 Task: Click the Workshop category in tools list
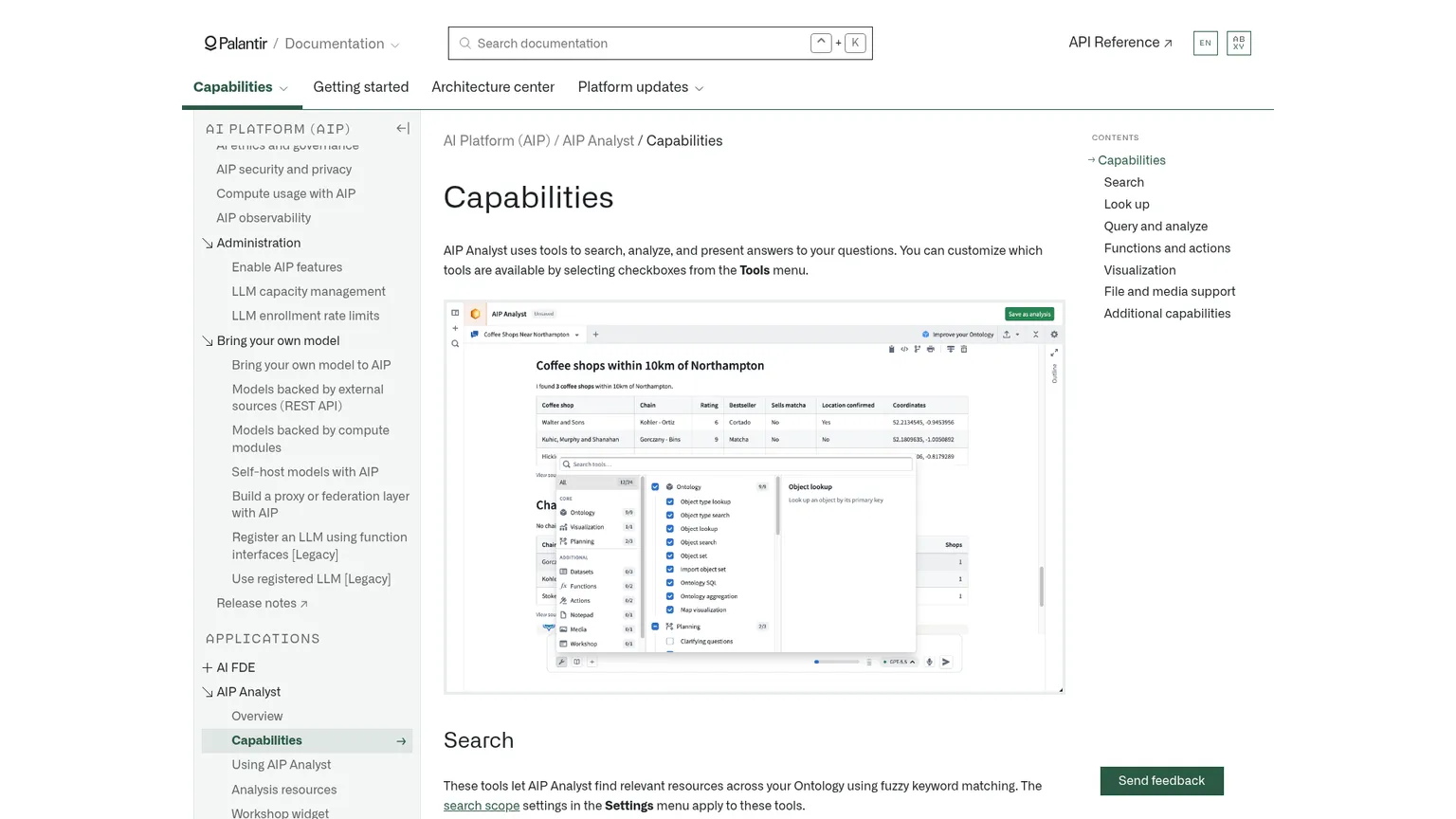coord(597,644)
